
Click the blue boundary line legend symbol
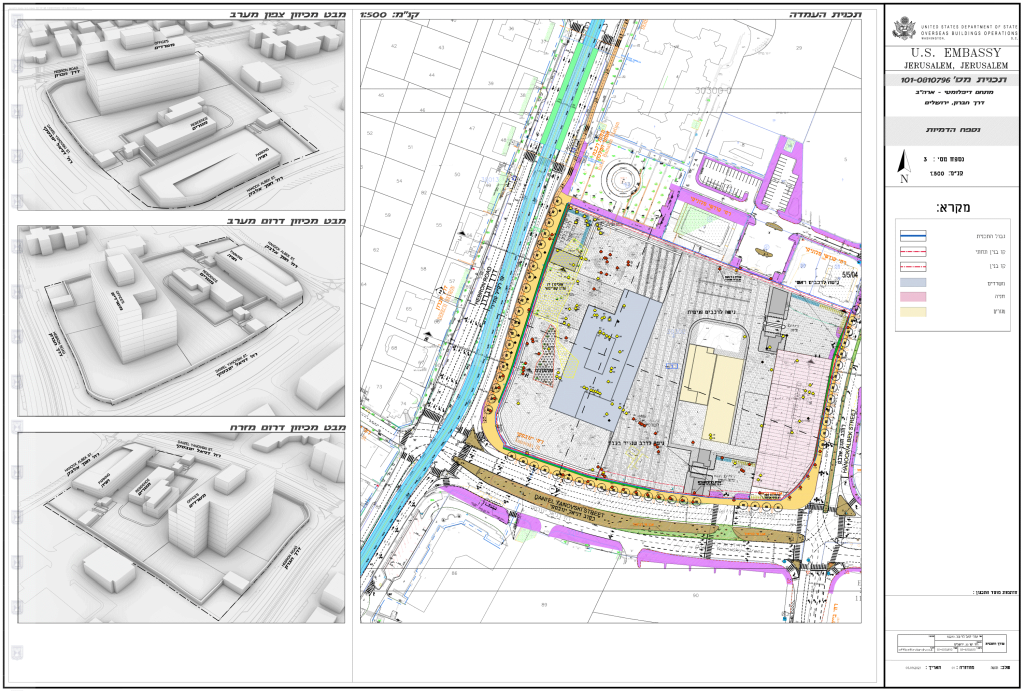[912, 236]
